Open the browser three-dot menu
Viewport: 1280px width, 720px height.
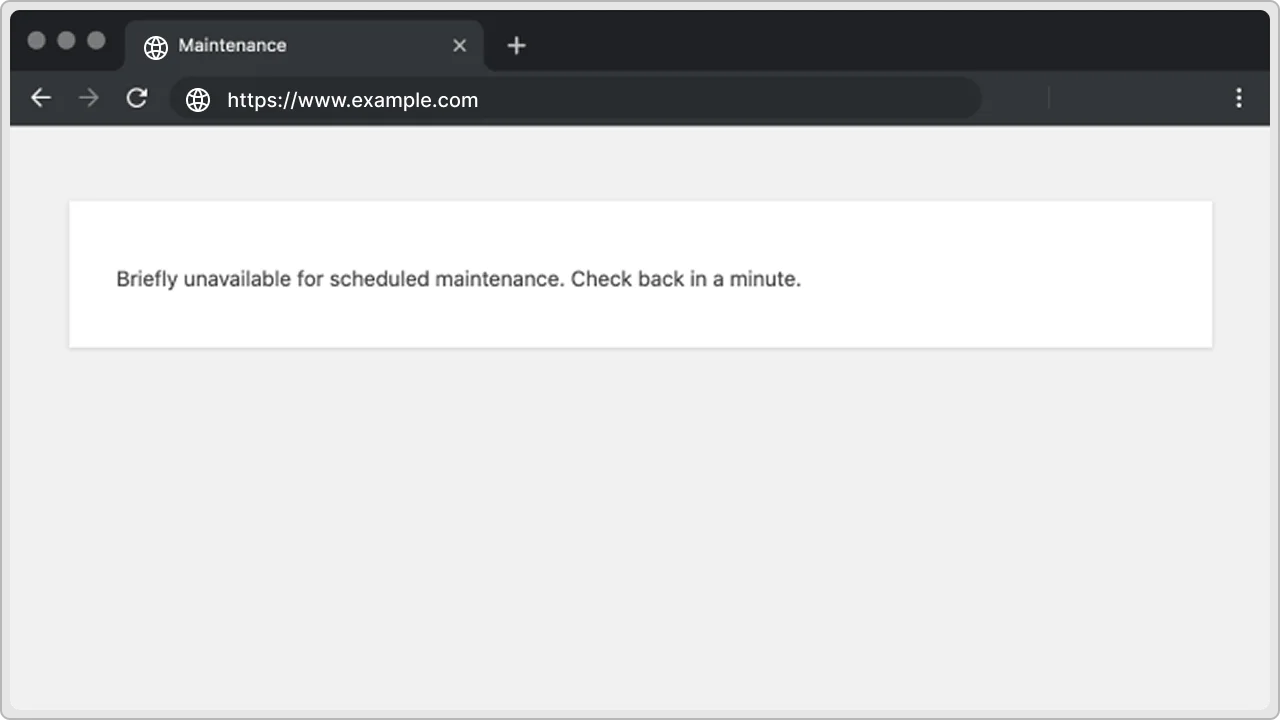1239,98
